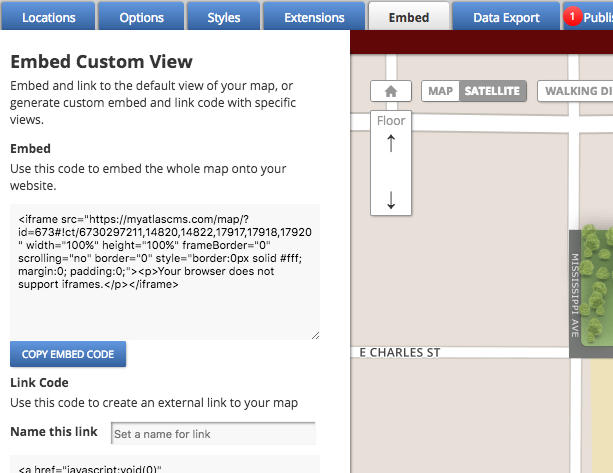Switch map to MAP view
The height and width of the screenshot is (473, 613).
coord(440,91)
